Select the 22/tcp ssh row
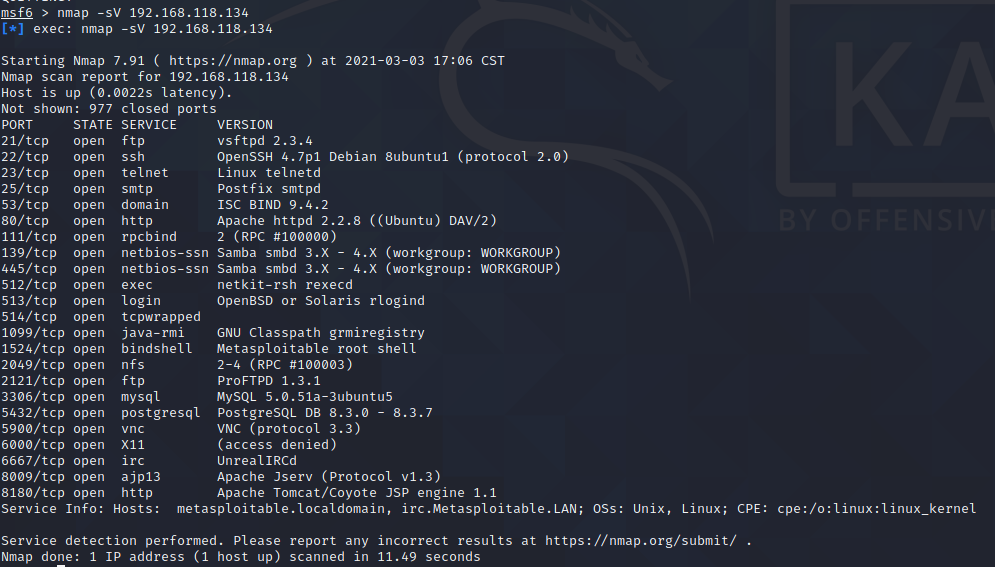The image size is (995, 567). pyautogui.click(x=285, y=157)
